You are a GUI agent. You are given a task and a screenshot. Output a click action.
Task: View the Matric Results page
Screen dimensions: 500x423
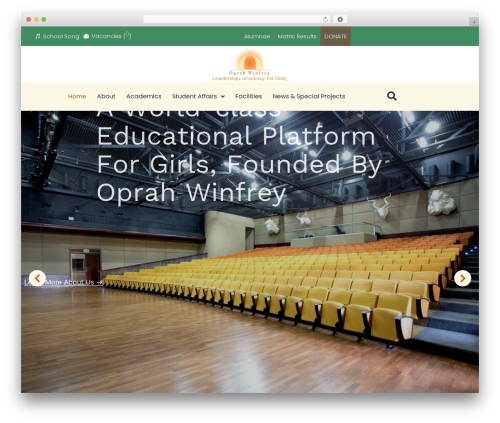coord(297,36)
